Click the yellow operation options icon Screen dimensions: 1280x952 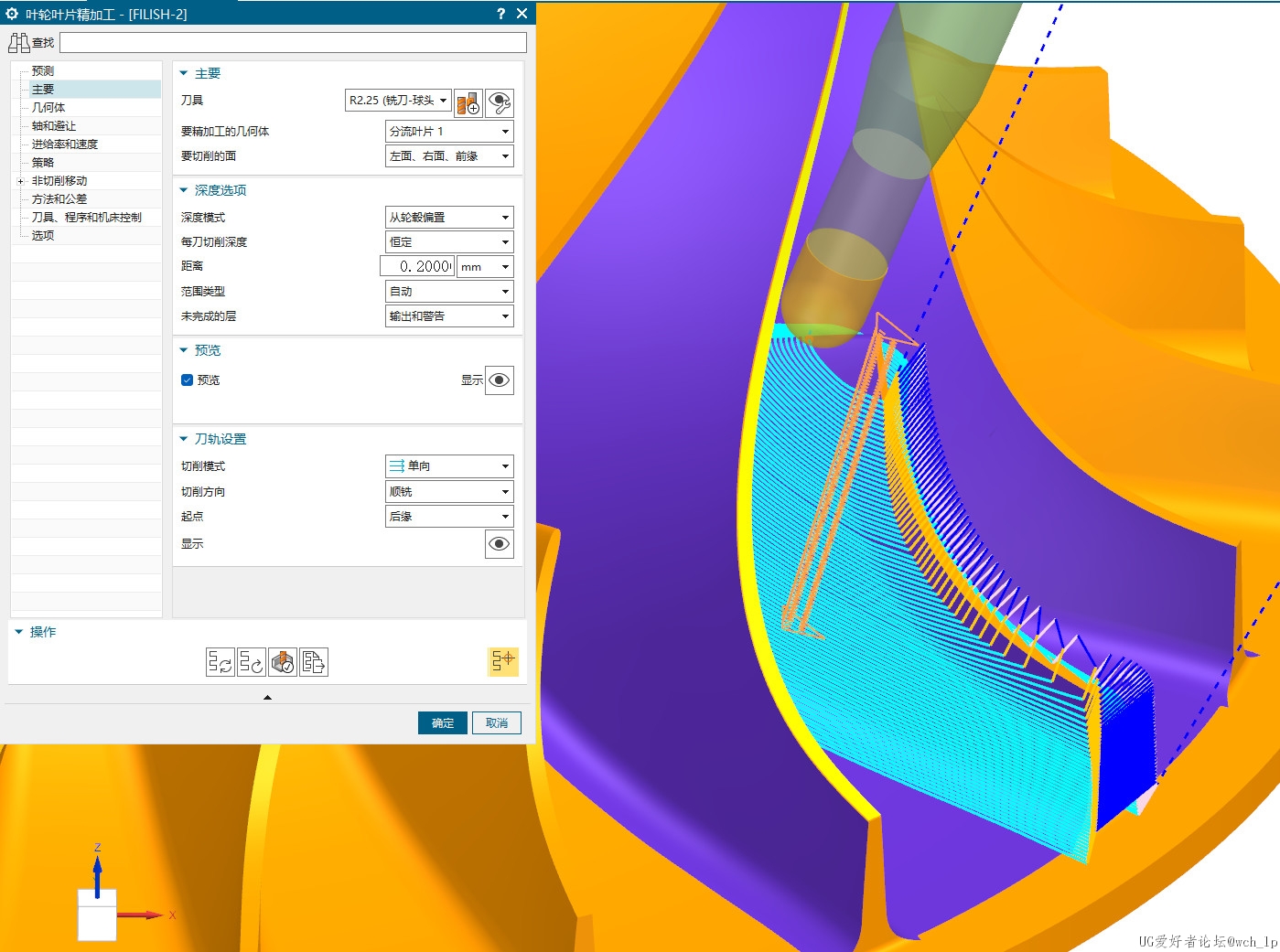503,661
